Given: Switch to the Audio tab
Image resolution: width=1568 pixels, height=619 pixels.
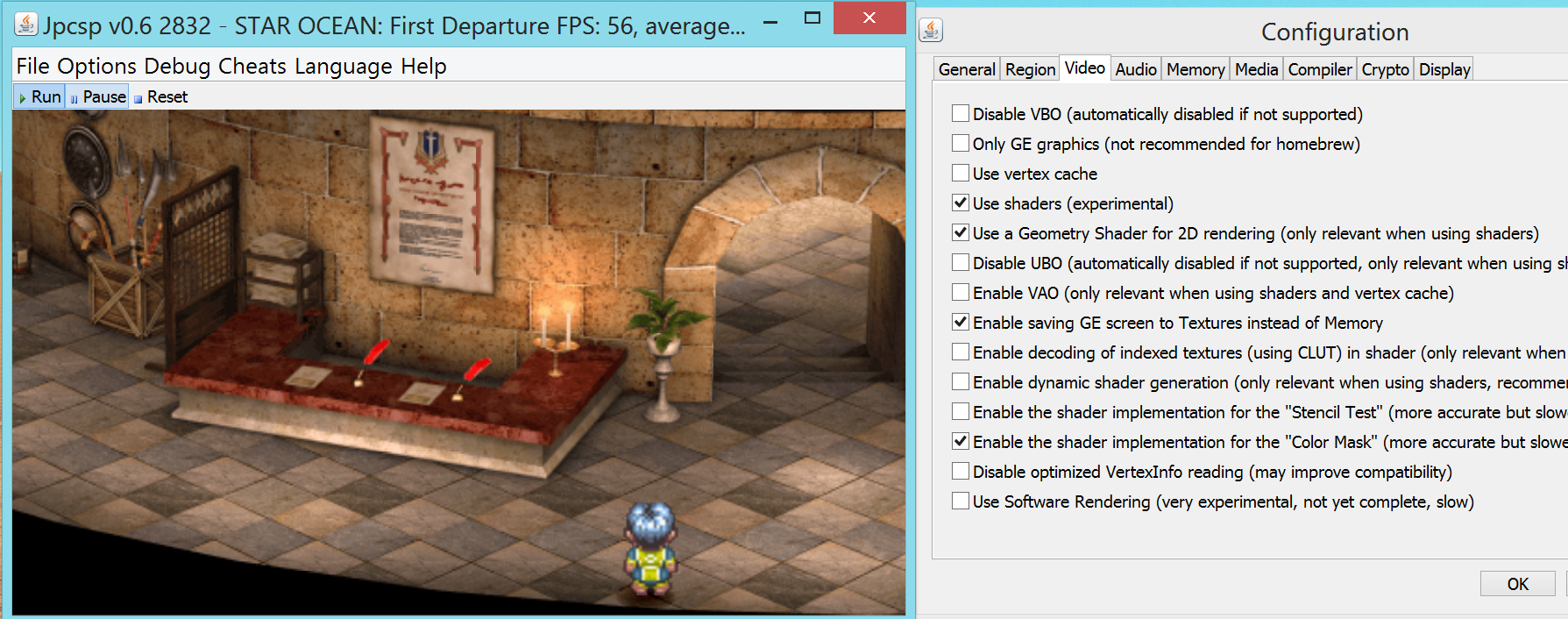Looking at the screenshot, I should (x=1136, y=69).
